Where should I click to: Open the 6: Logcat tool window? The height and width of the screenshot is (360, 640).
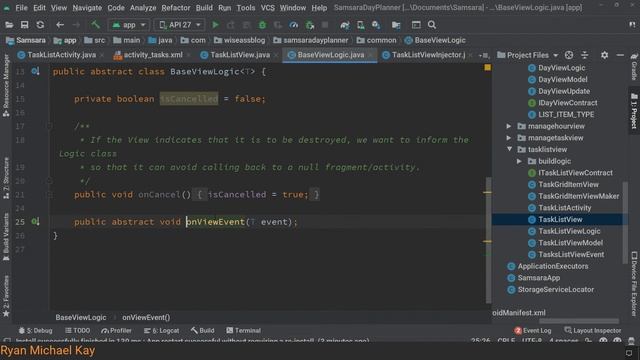162,330
